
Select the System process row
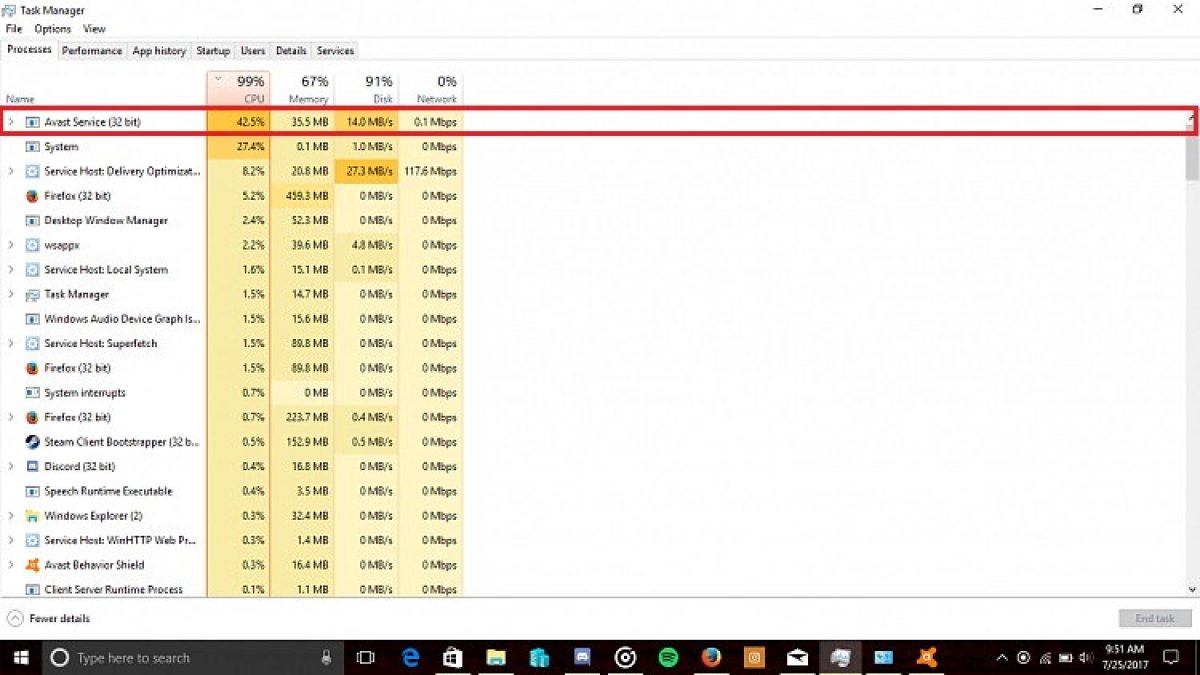232,147
